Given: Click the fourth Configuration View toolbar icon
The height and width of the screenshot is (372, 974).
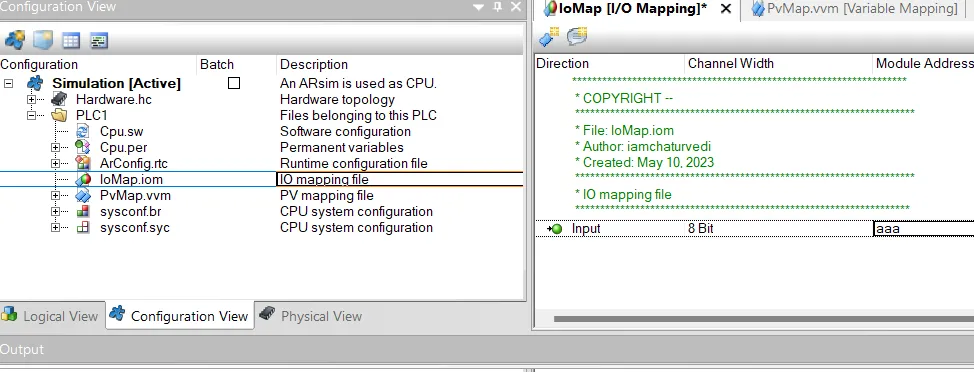Looking at the screenshot, I should pyautogui.click(x=99, y=41).
